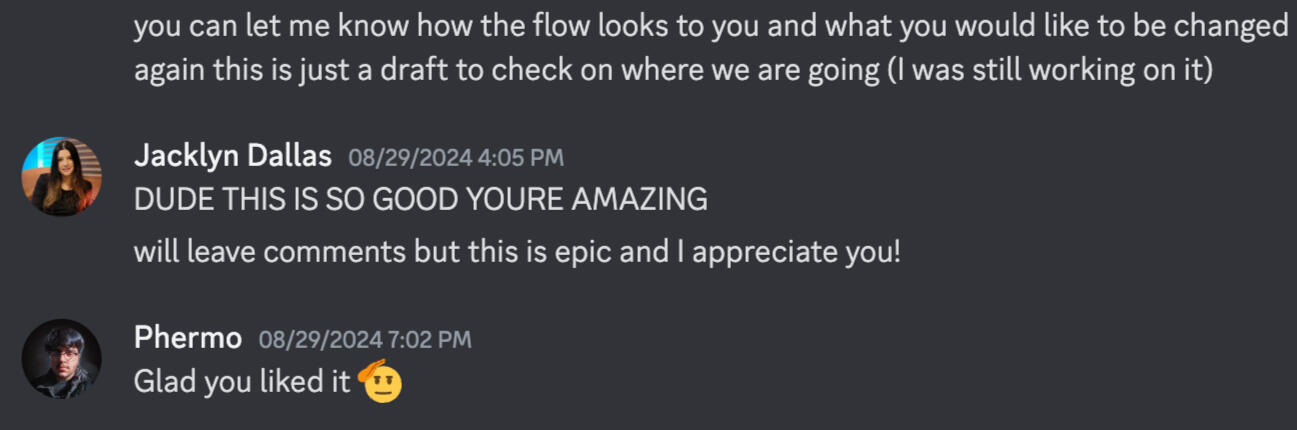
Task: Click the 'Glad you liked it' message
Action: [x=242, y=382]
